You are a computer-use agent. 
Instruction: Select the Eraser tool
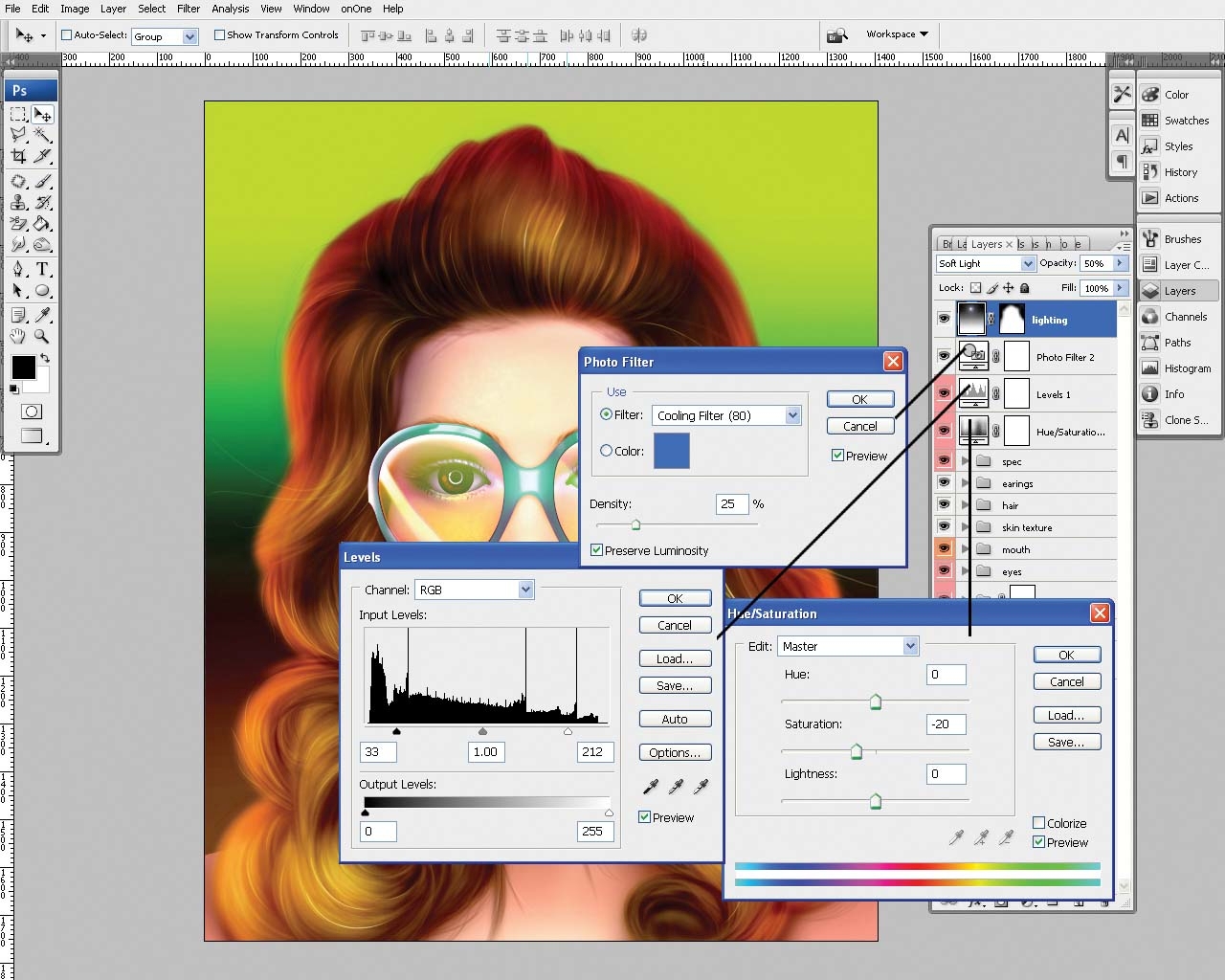click(x=18, y=223)
